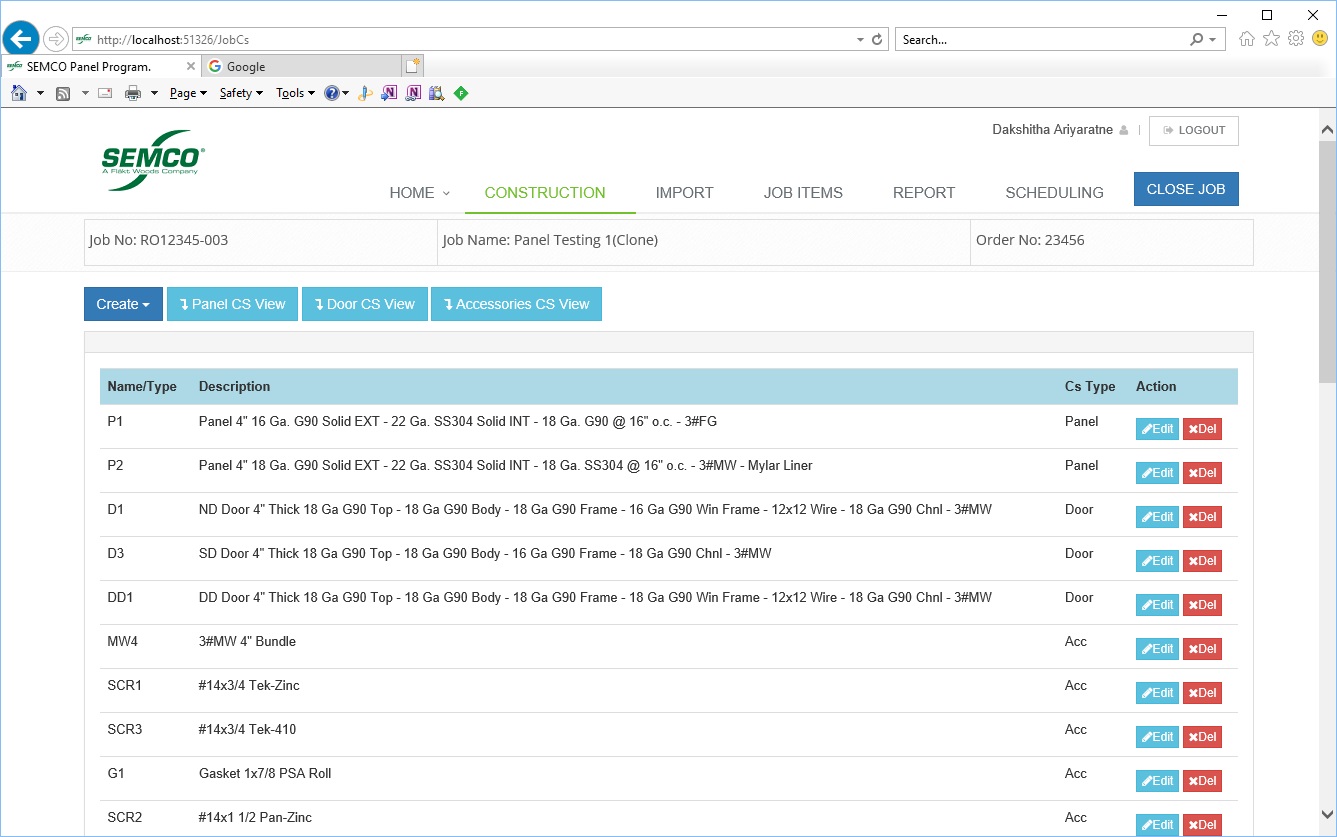Expand the Tools menu in command bar
The height and width of the screenshot is (837, 1337).
[295, 93]
